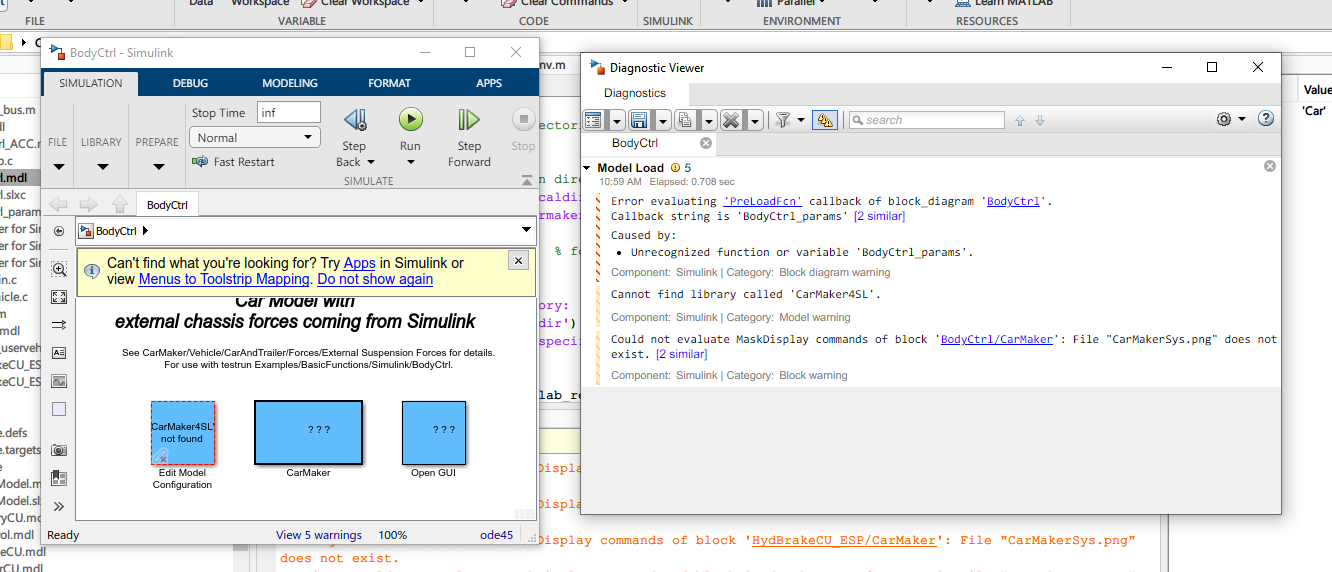Go to next diagnostic with down arrow
Screen dimensions: 1332x572
pyautogui.click(x=1040, y=120)
